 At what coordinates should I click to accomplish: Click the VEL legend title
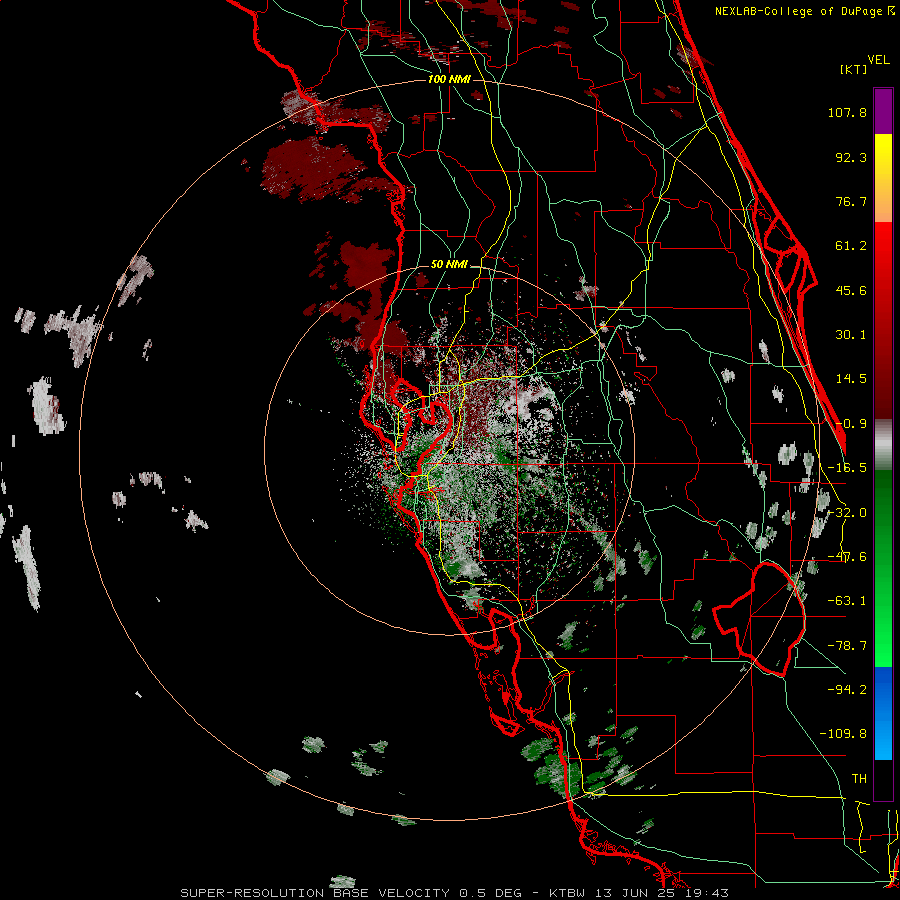[878, 60]
